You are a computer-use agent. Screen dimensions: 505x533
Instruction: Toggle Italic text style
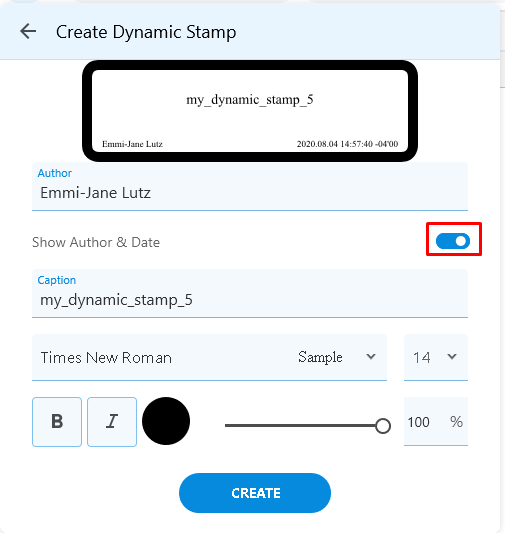point(112,422)
